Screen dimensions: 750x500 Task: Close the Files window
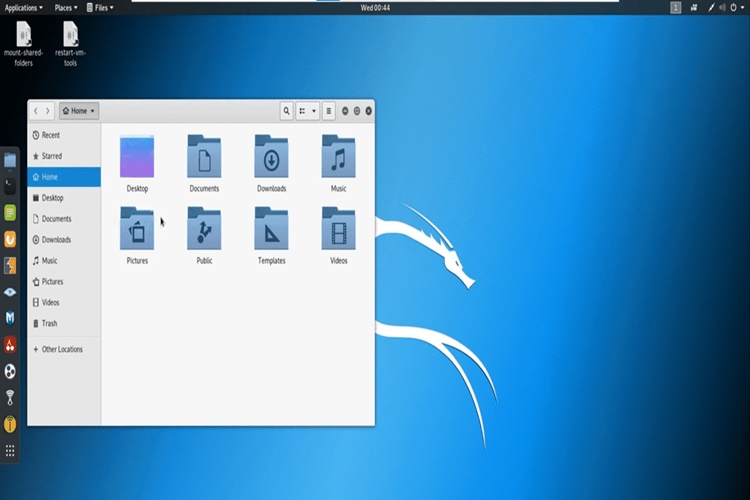click(x=369, y=111)
